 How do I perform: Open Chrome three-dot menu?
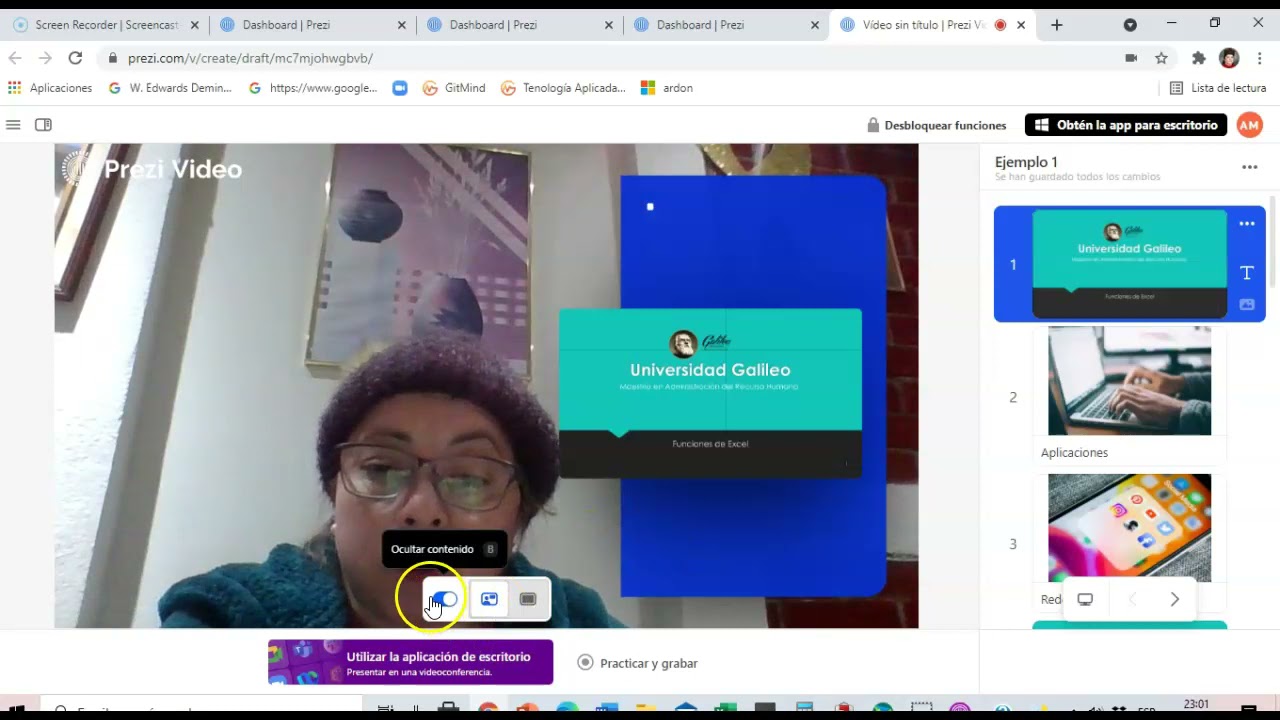click(1259, 58)
